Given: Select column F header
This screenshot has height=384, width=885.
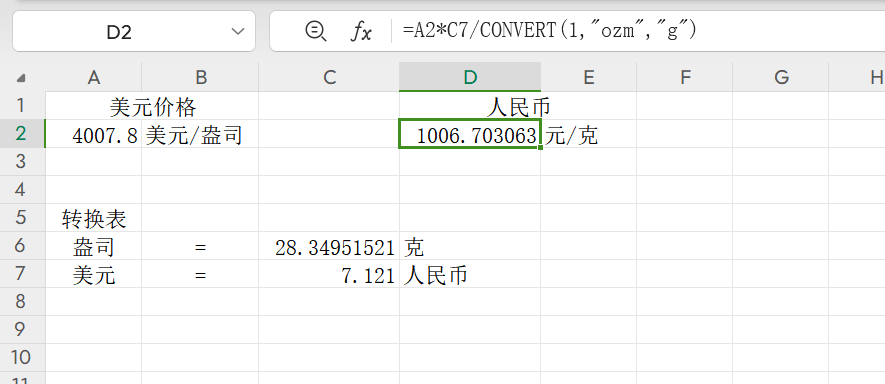Looking at the screenshot, I should coord(685,77).
